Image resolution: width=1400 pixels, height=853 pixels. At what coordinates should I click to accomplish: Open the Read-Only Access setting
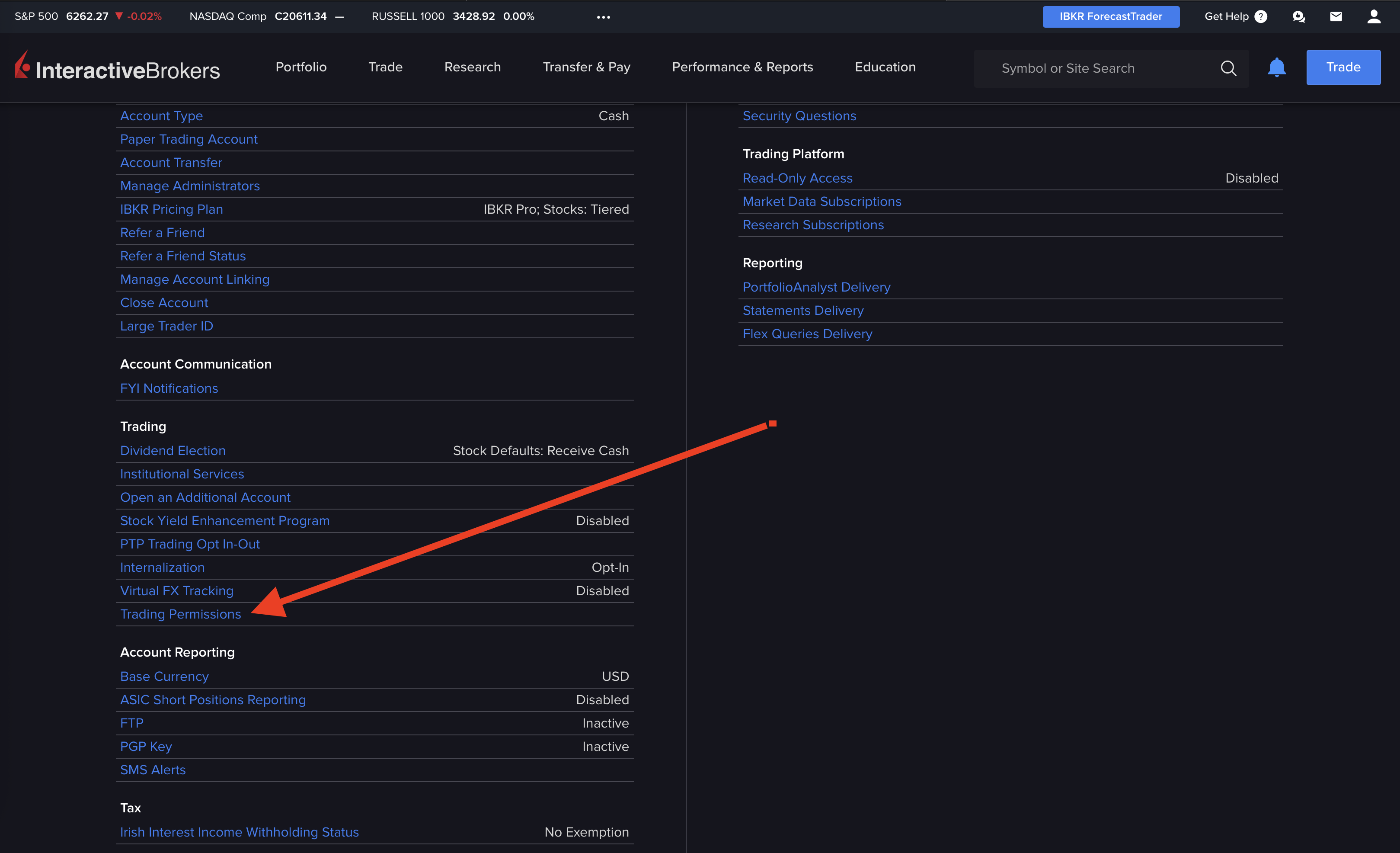(797, 179)
